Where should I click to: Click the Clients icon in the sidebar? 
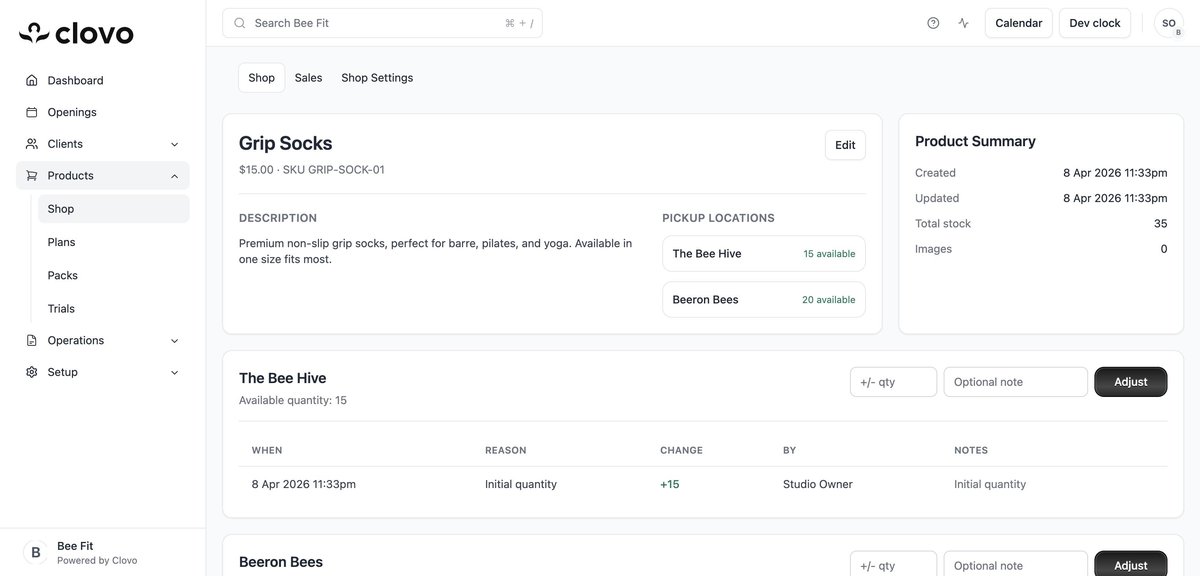point(29,141)
